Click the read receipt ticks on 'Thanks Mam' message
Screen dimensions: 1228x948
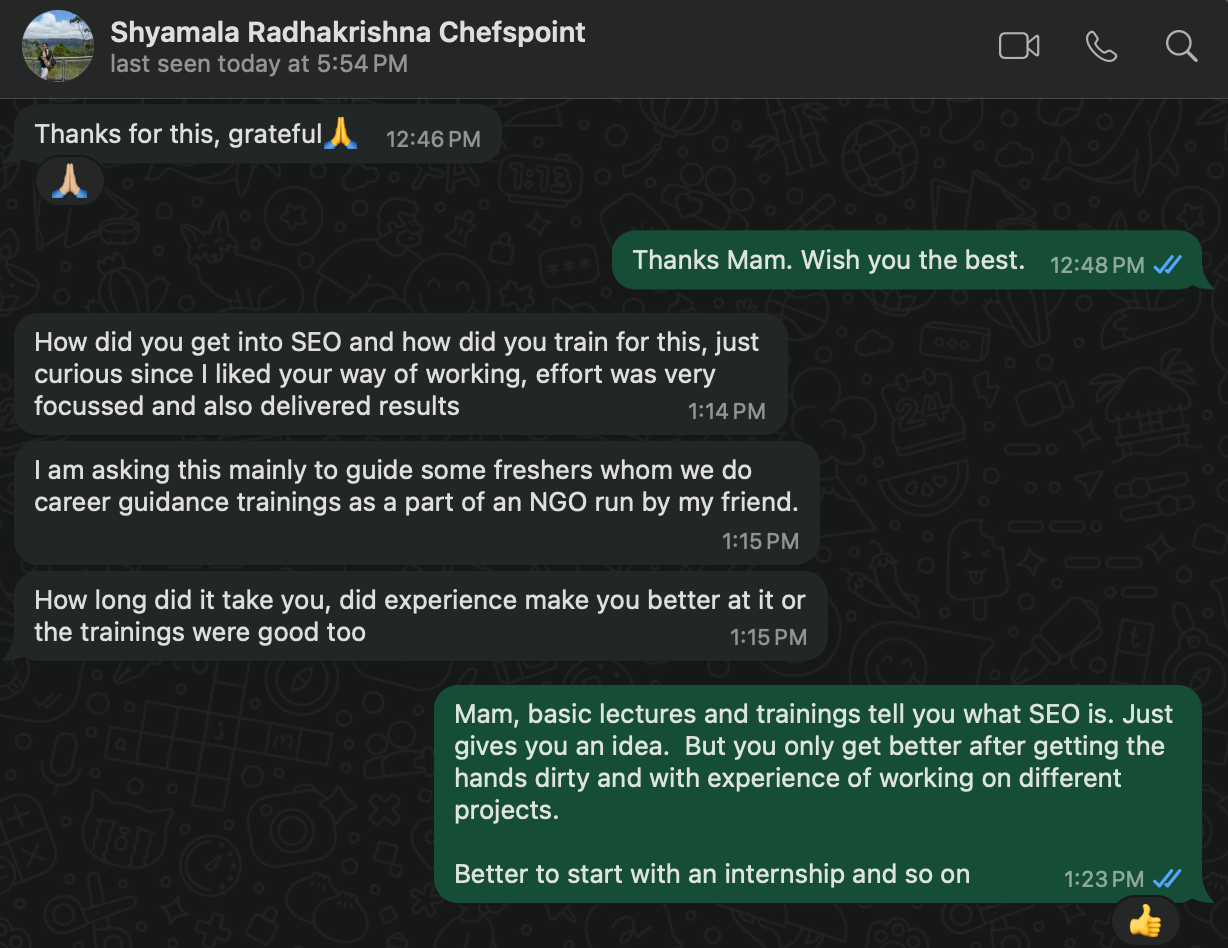(1167, 265)
